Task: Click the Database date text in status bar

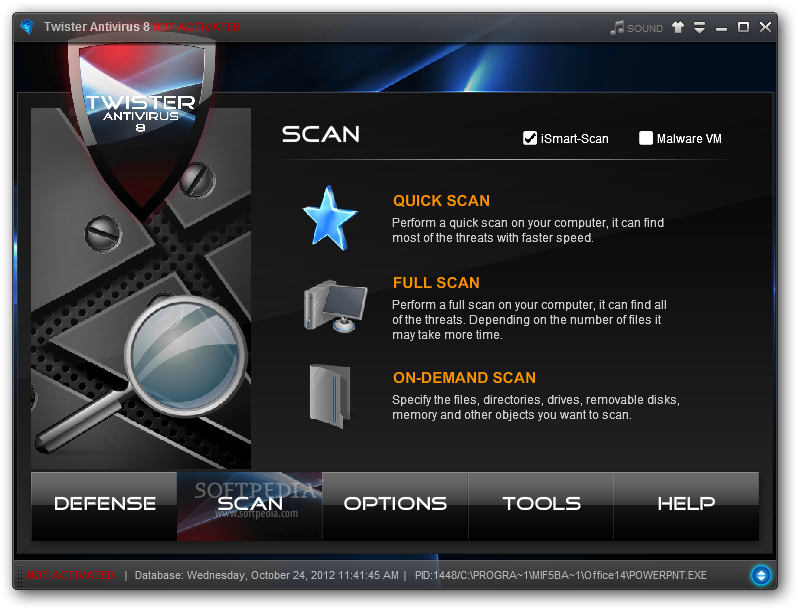Action: (267, 575)
